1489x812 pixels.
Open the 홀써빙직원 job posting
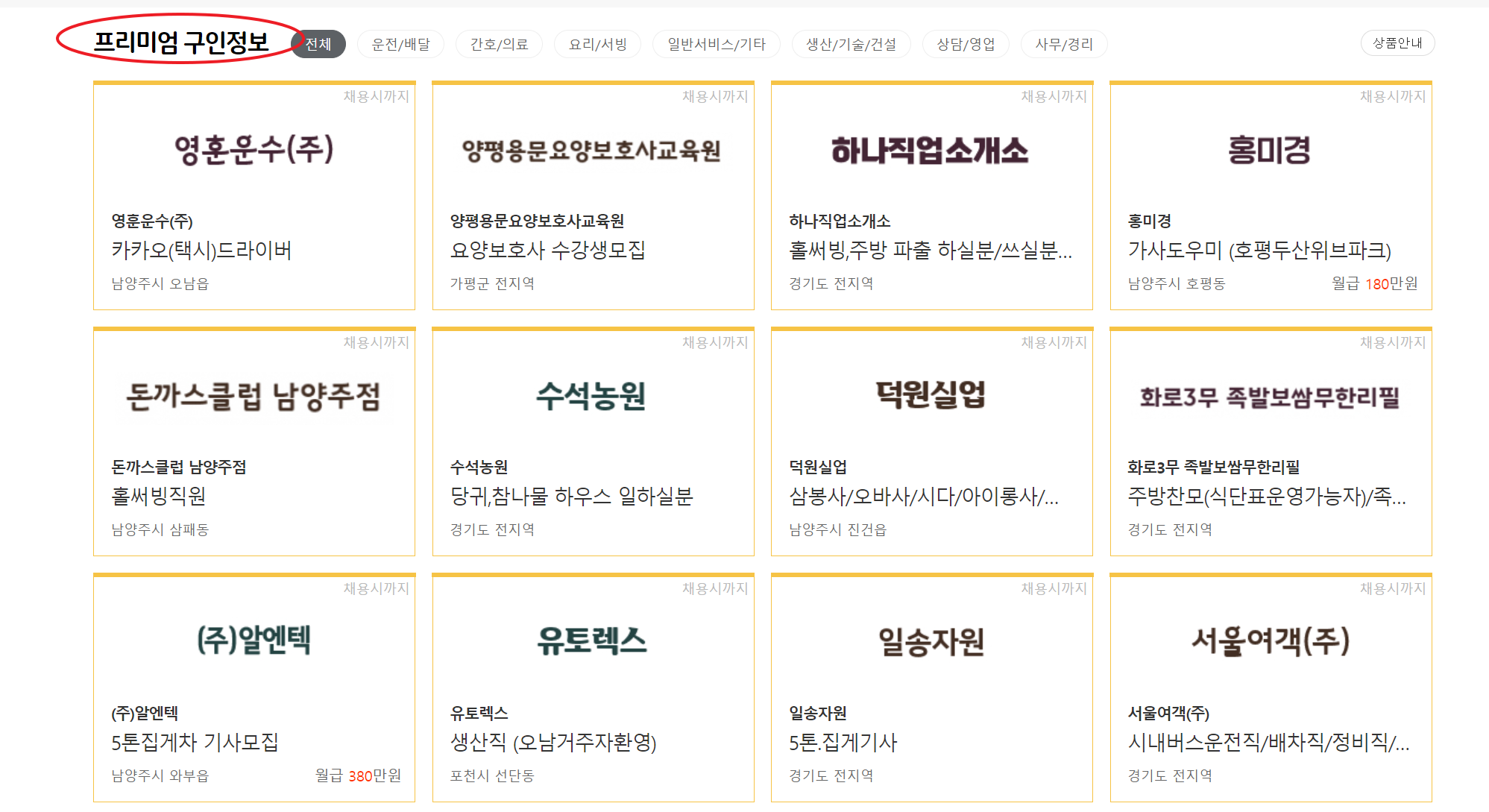(x=159, y=496)
